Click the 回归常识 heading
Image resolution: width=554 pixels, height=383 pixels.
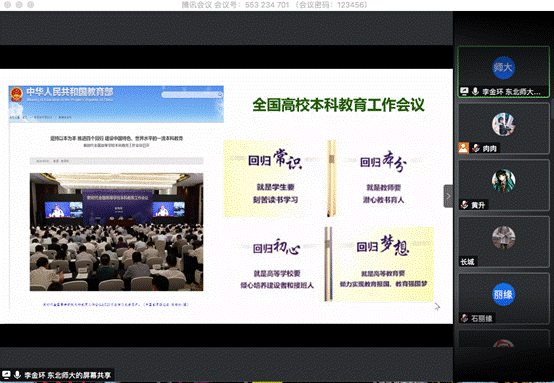point(275,160)
